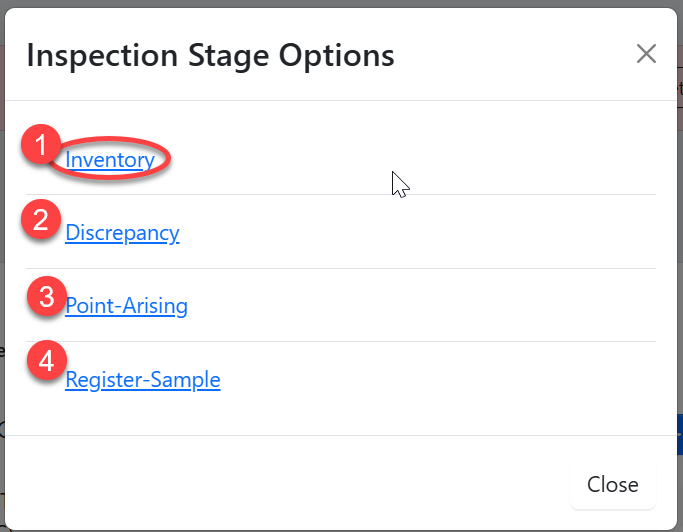Open the Discrepancy link

[x=122, y=233]
